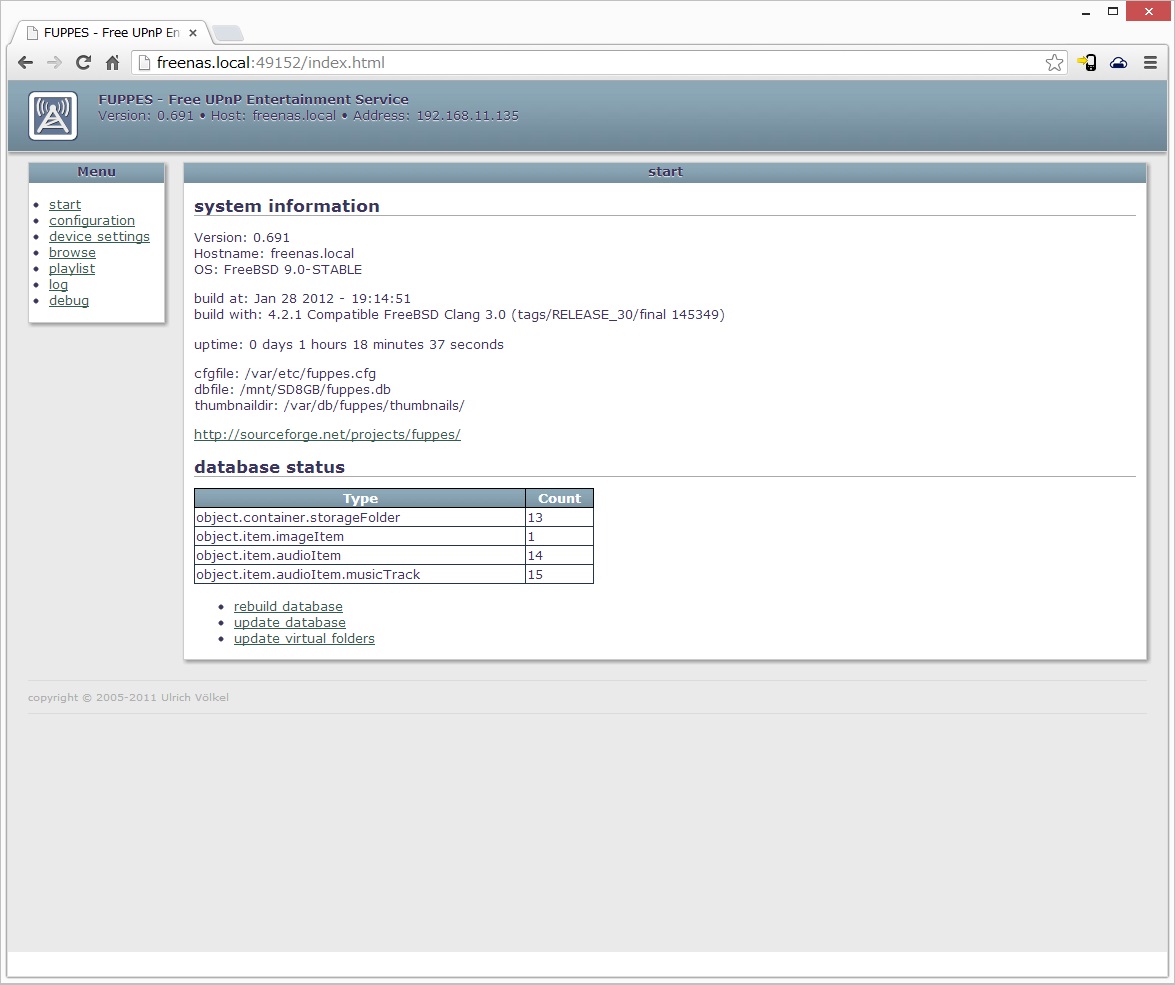Viewport: 1175px width, 985px height.
Task: Go to device settings page
Action: 100,236
